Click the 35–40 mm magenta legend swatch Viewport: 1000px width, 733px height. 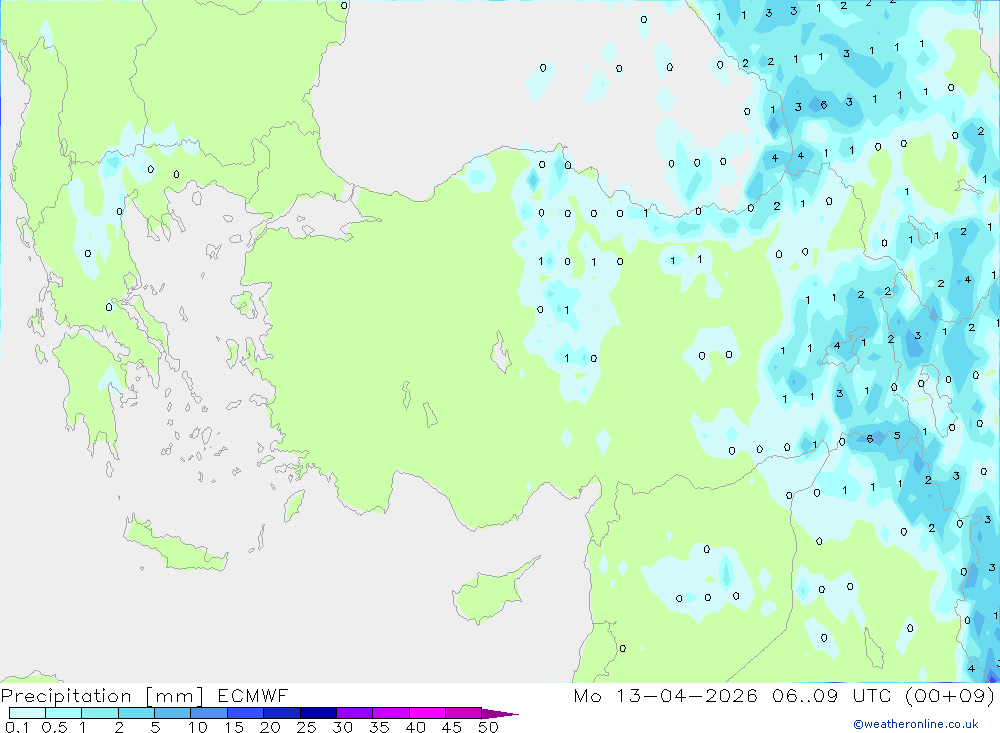pyautogui.click(x=390, y=713)
